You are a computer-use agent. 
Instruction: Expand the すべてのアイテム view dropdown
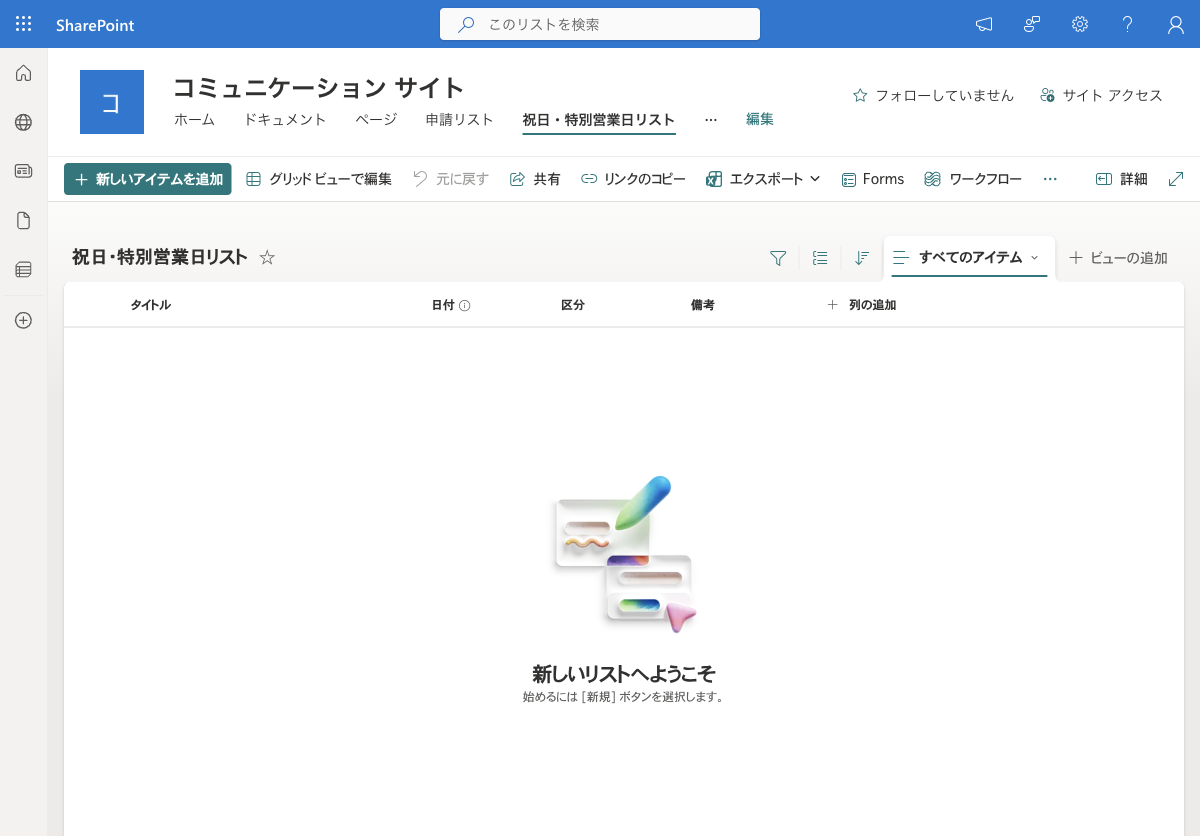click(969, 258)
